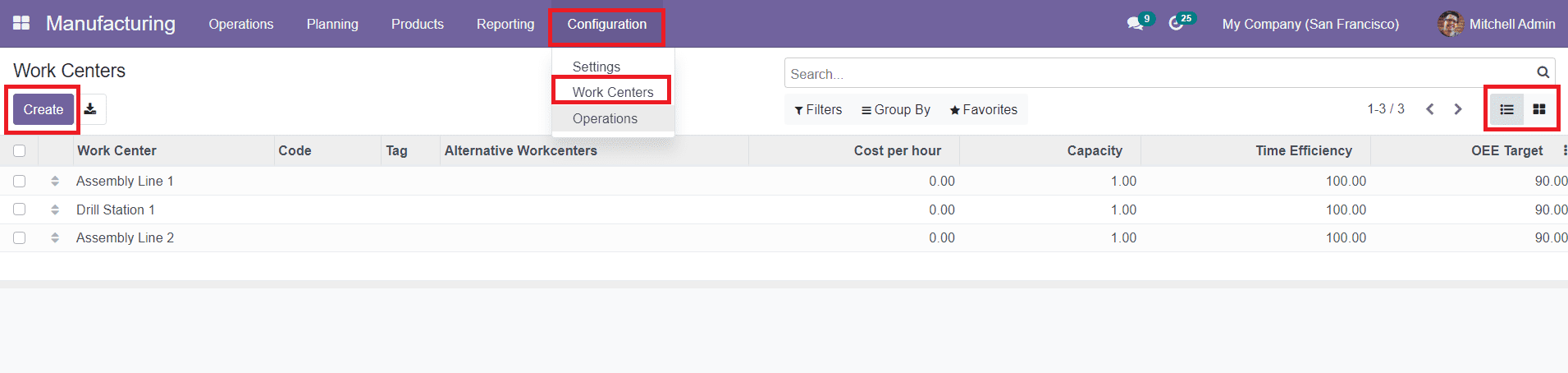
Task: Go to next page arrow
Action: click(x=1458, y=109)
